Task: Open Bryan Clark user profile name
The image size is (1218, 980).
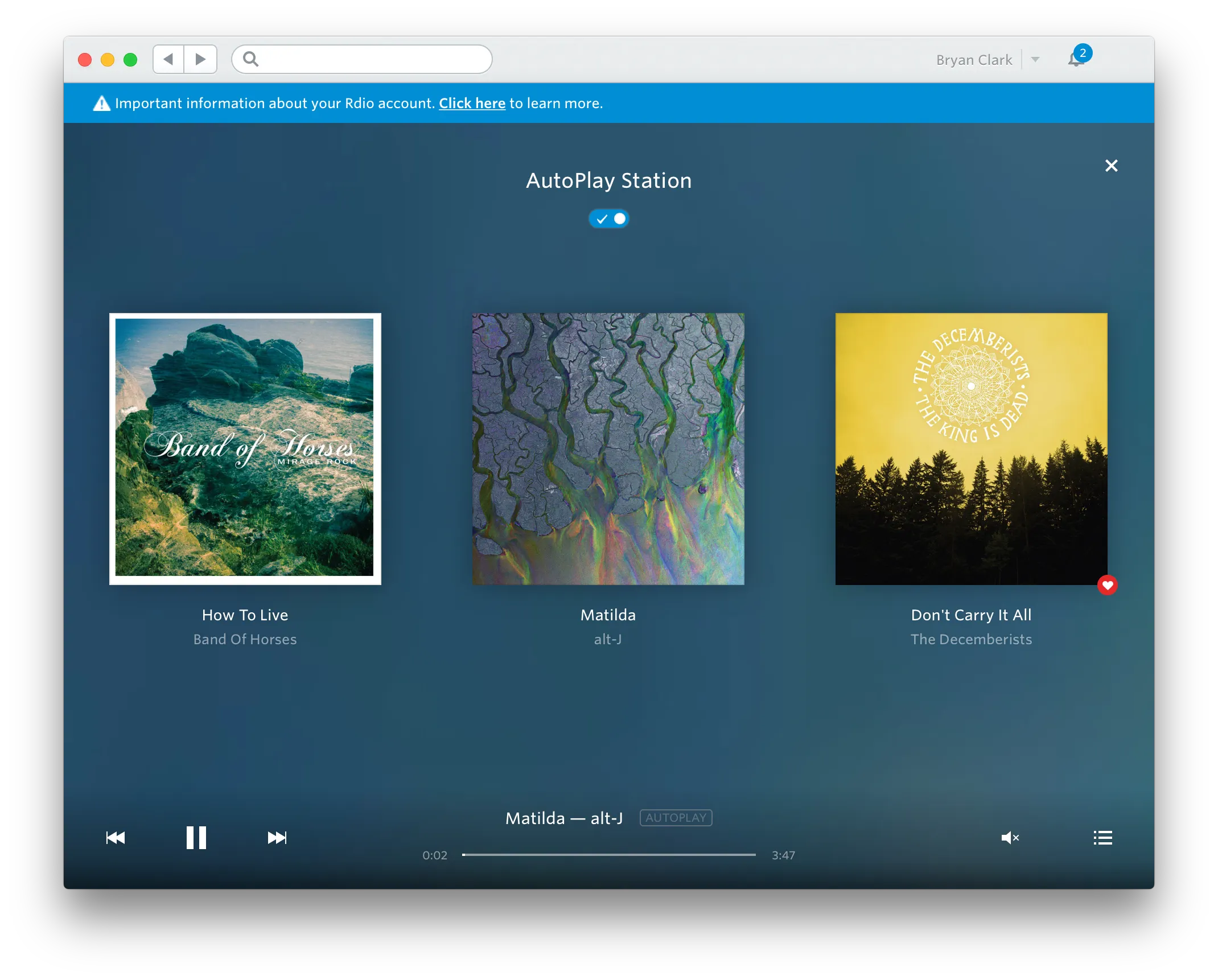Action: tap(974, 60)
